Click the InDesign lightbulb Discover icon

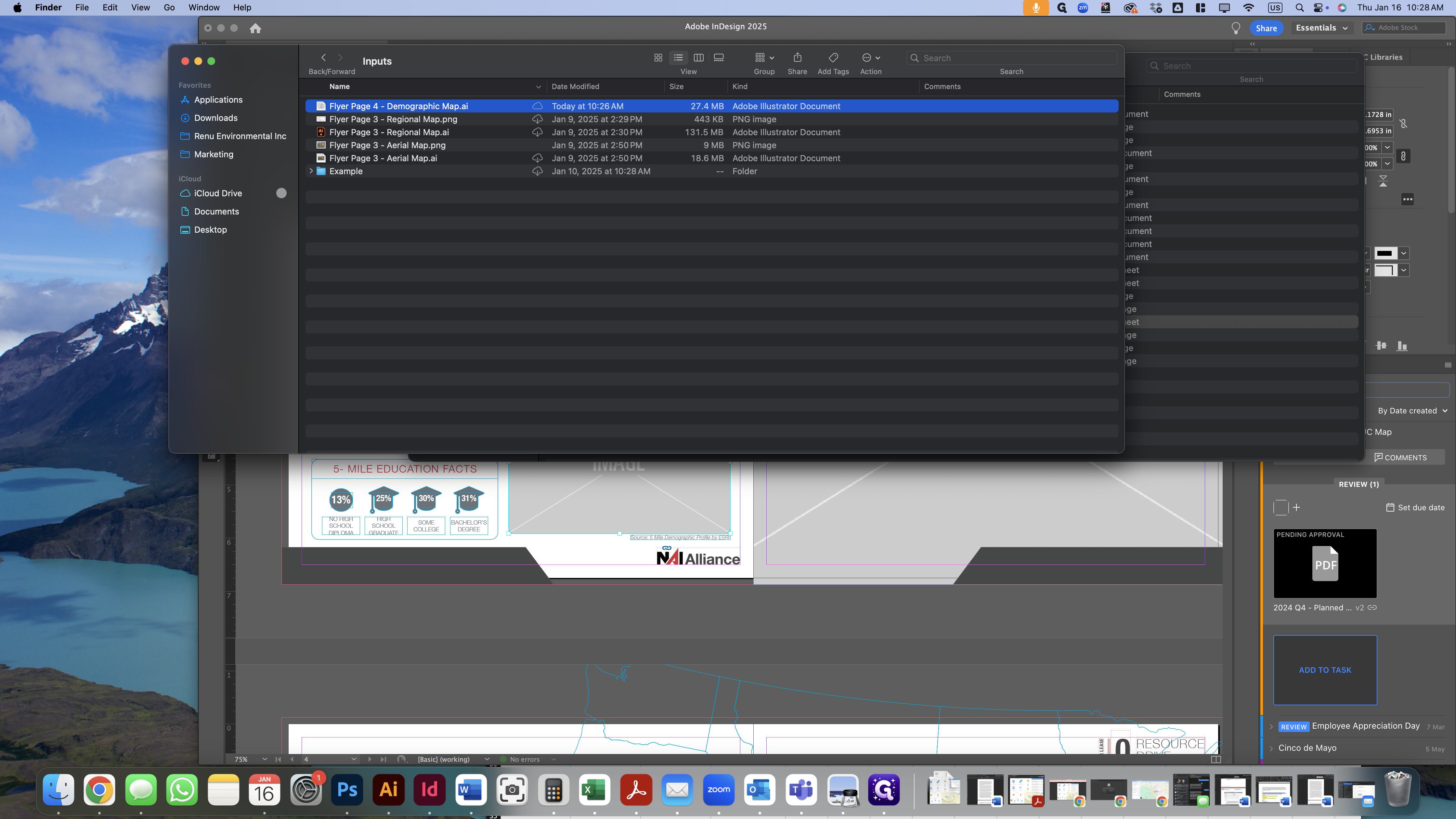[x=1236, y=28]
